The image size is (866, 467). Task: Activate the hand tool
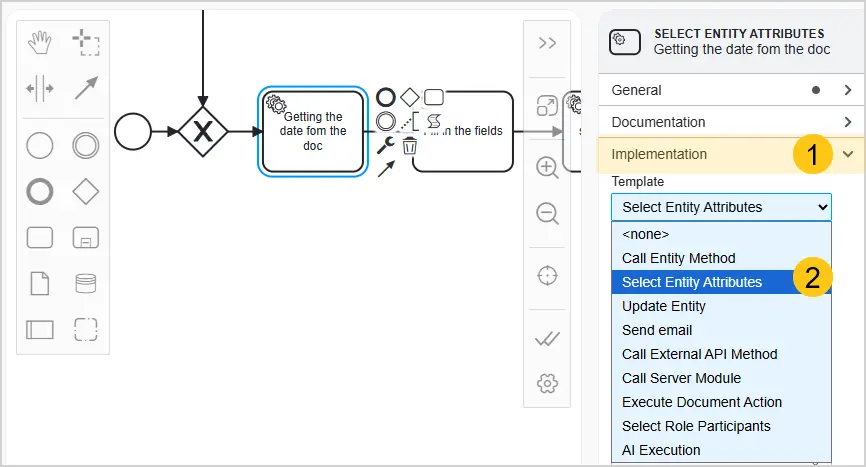click(40, 43)
